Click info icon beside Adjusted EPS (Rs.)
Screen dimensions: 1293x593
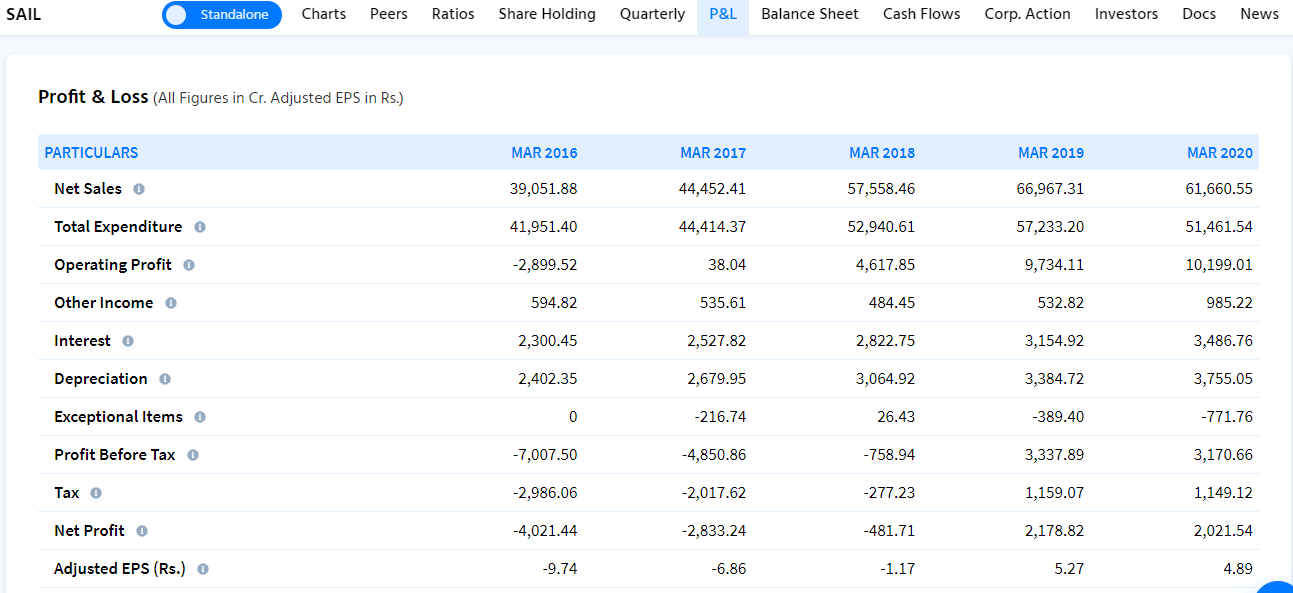pyautogui.click(x=203, y=569)
